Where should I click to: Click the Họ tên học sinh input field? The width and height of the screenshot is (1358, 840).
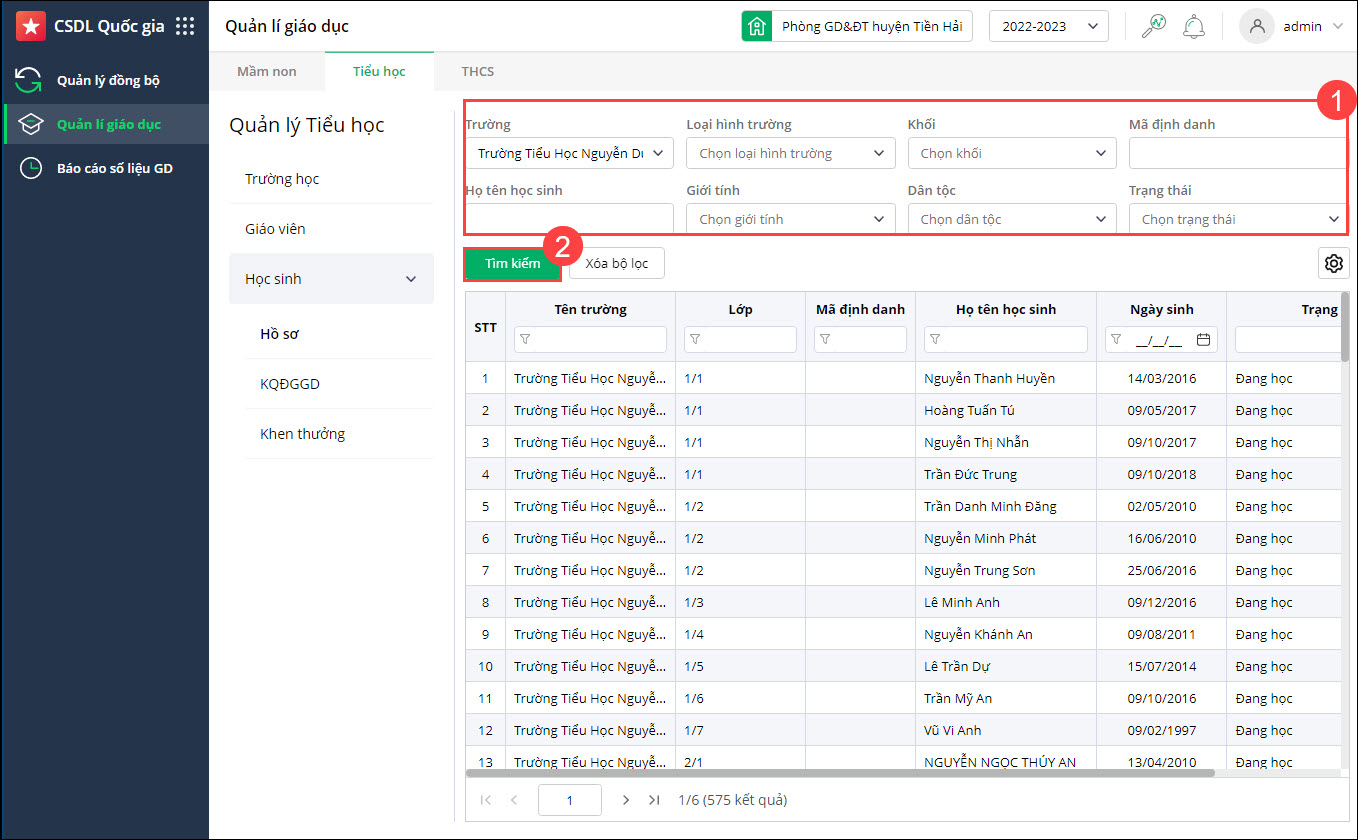click(569, 218)
